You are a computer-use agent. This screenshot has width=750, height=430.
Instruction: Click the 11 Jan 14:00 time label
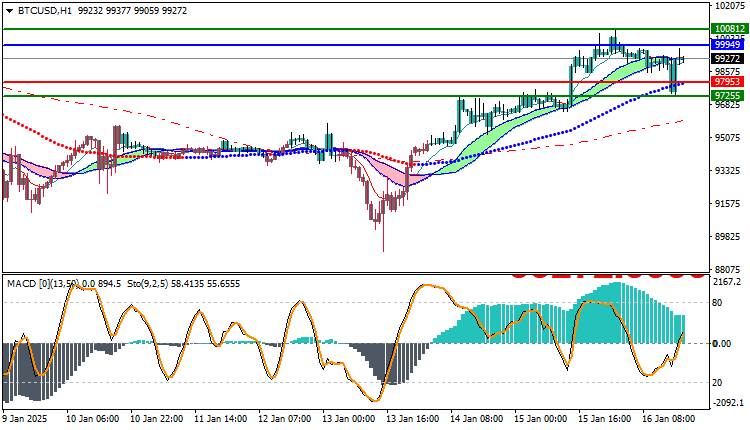(221, 419)
